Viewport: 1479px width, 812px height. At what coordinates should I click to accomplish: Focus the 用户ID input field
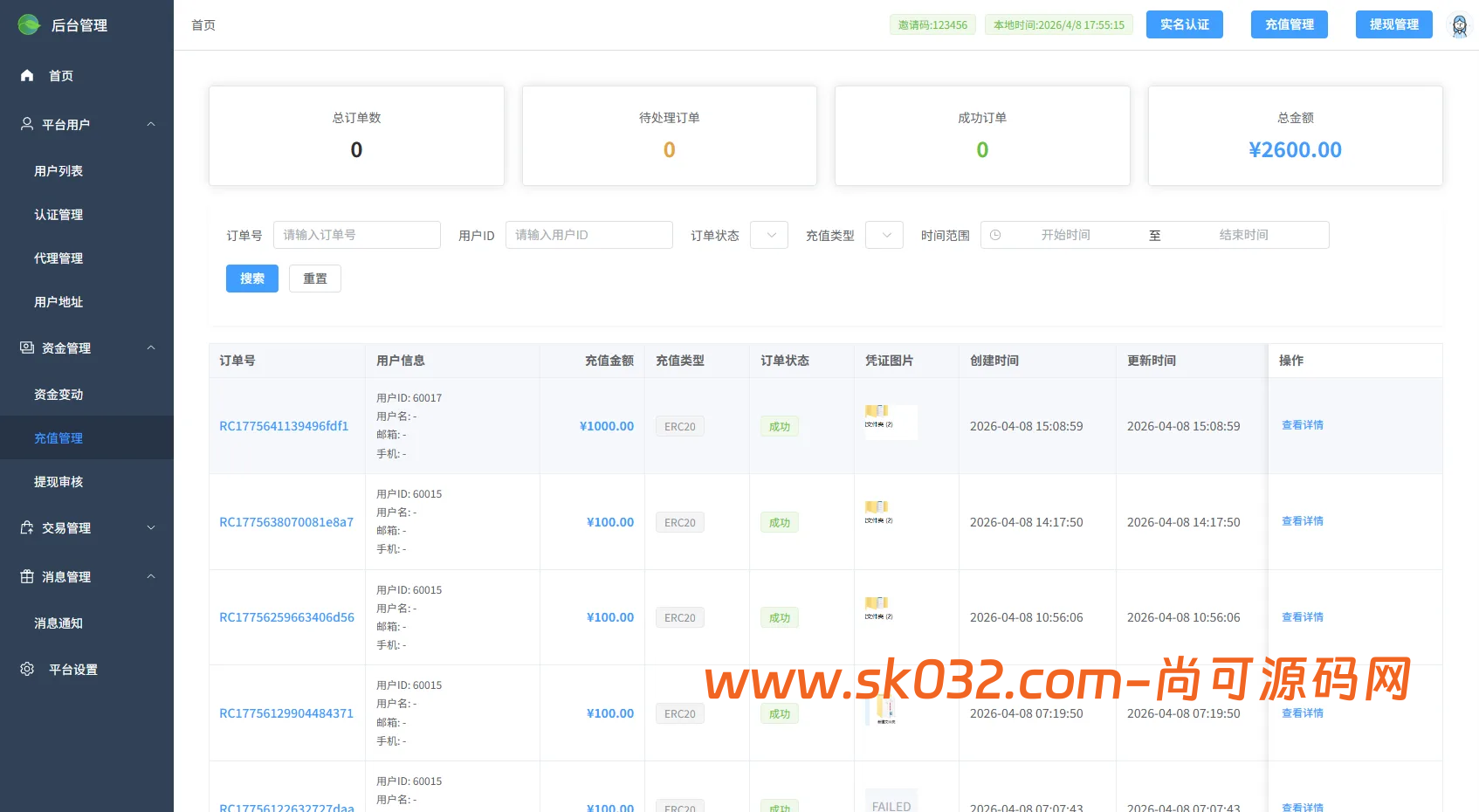click(589, 235)
